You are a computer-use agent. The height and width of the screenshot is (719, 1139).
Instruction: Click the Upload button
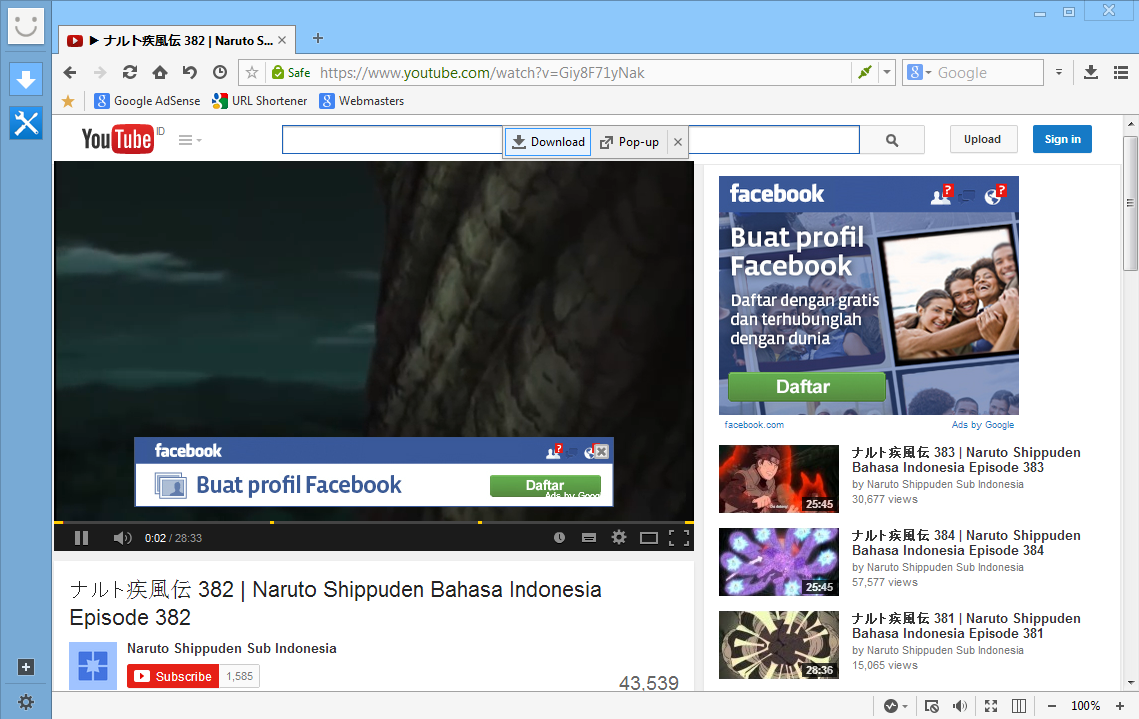pyautogui.click(x=983, y=139)
